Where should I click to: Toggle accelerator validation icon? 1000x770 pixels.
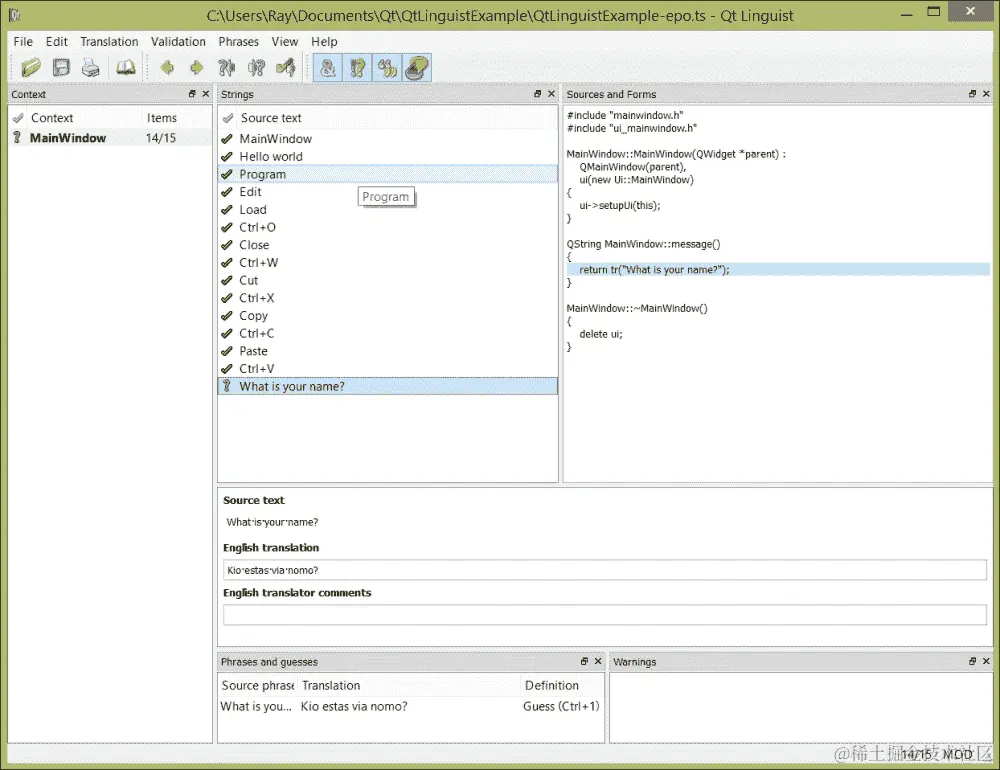(328, 68)
